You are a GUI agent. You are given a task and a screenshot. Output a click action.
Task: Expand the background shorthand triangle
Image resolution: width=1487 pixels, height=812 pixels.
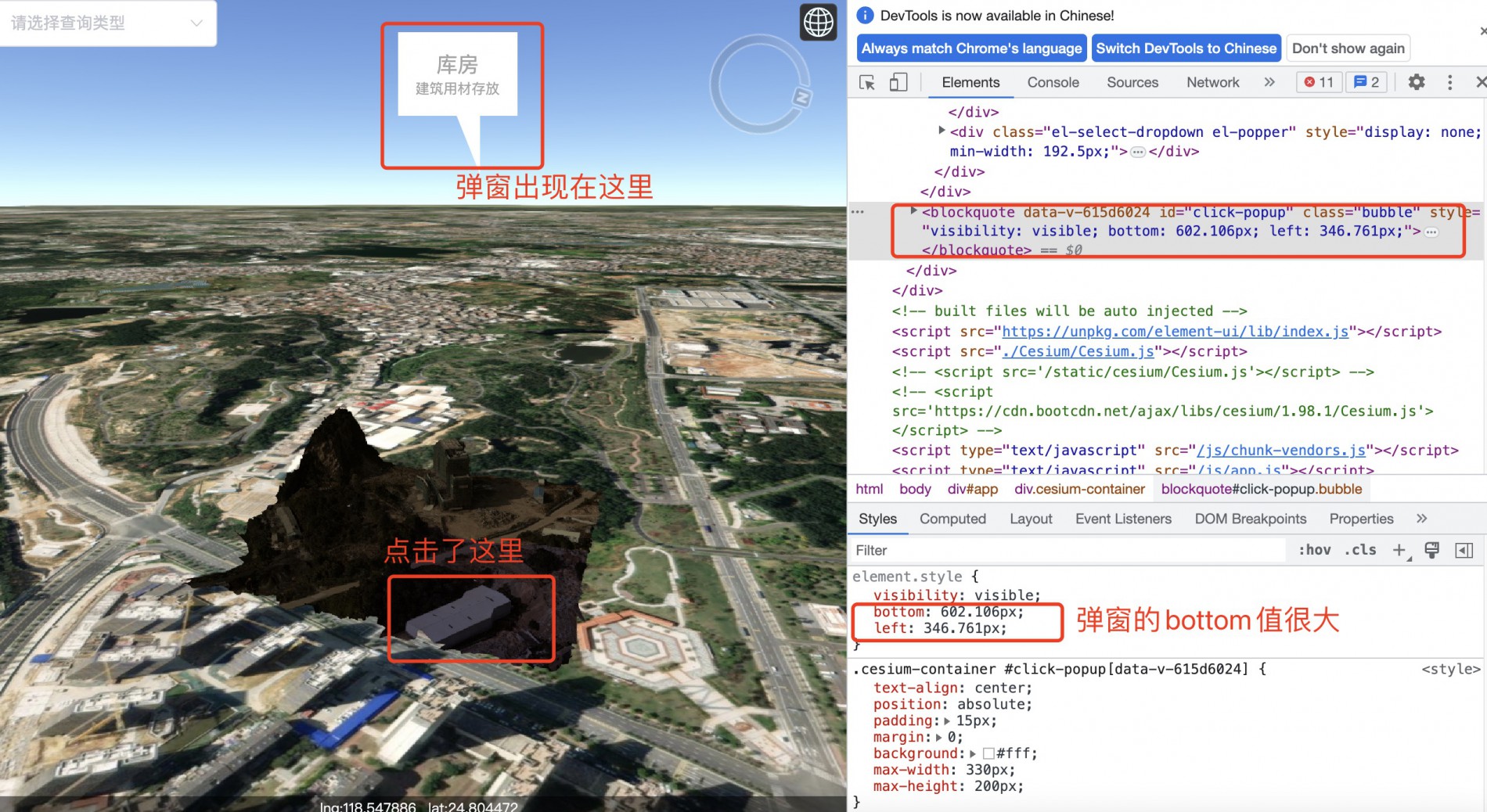973,754
